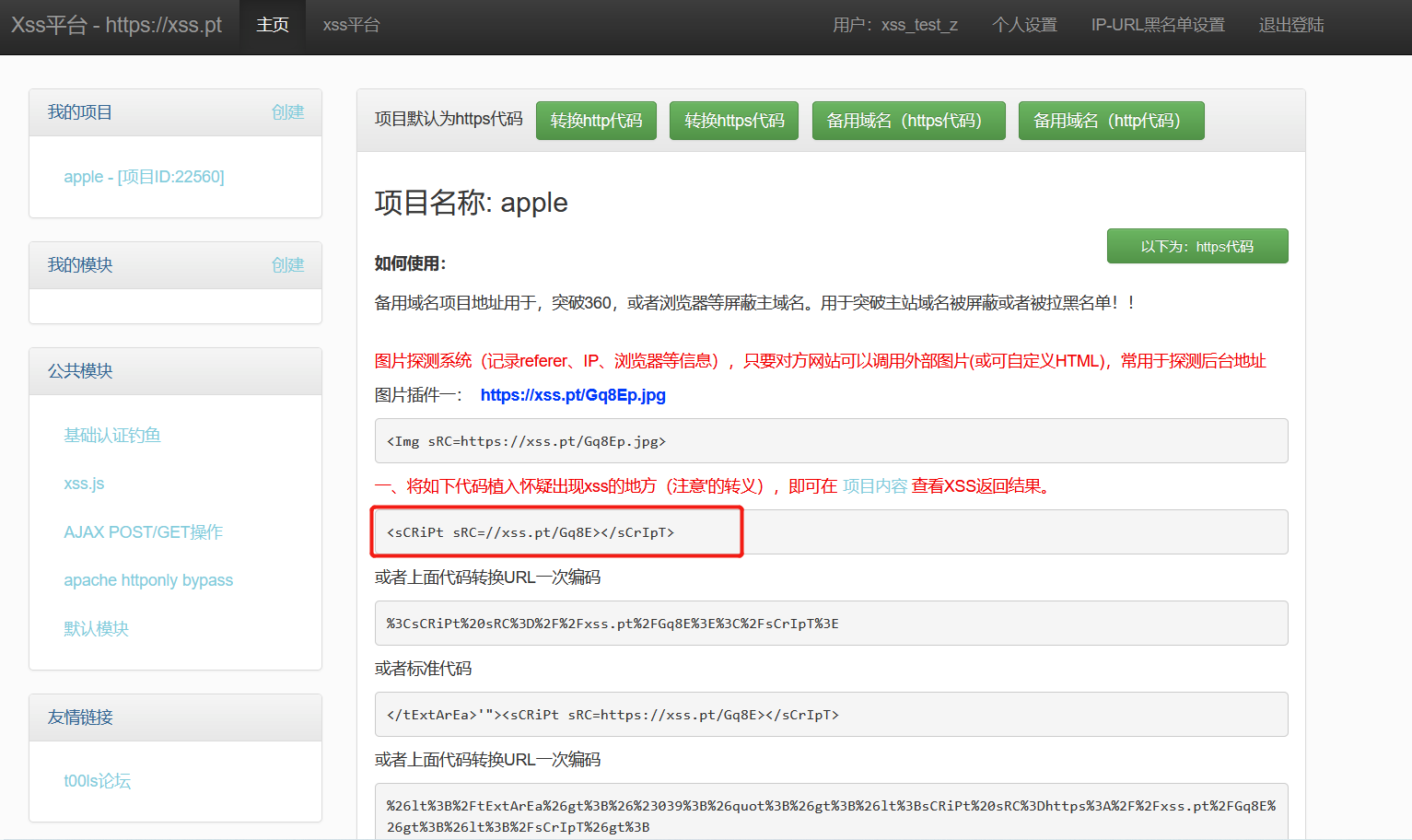Click the %26lt%3B%2FtExtArEa encoded code box
The image size is (1412, 840).
pos(831,812)
